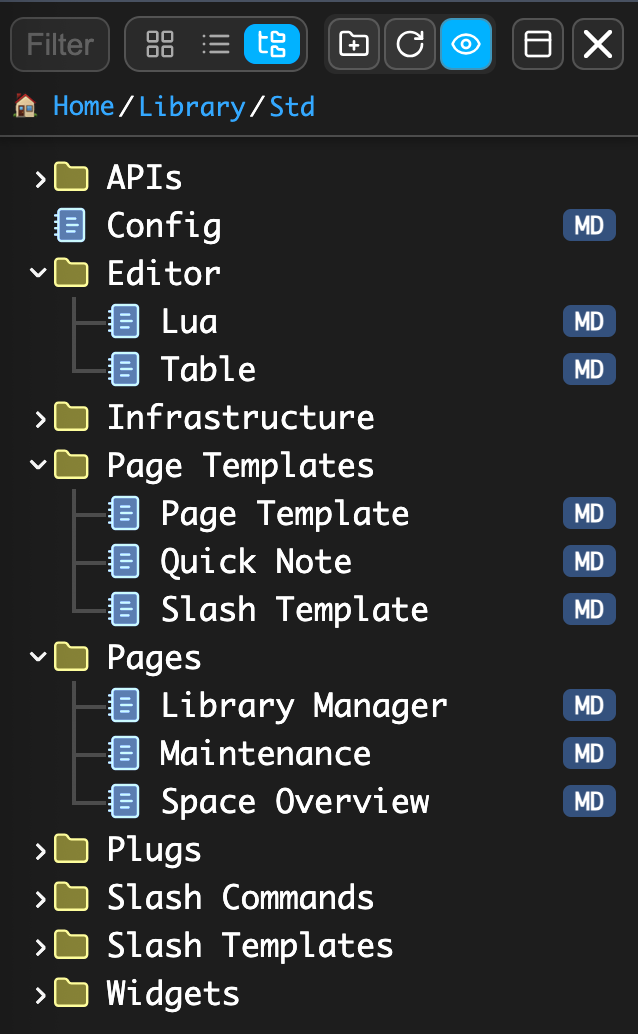Switch to list view icon
638x1034 pixels.
click(215, 44)
